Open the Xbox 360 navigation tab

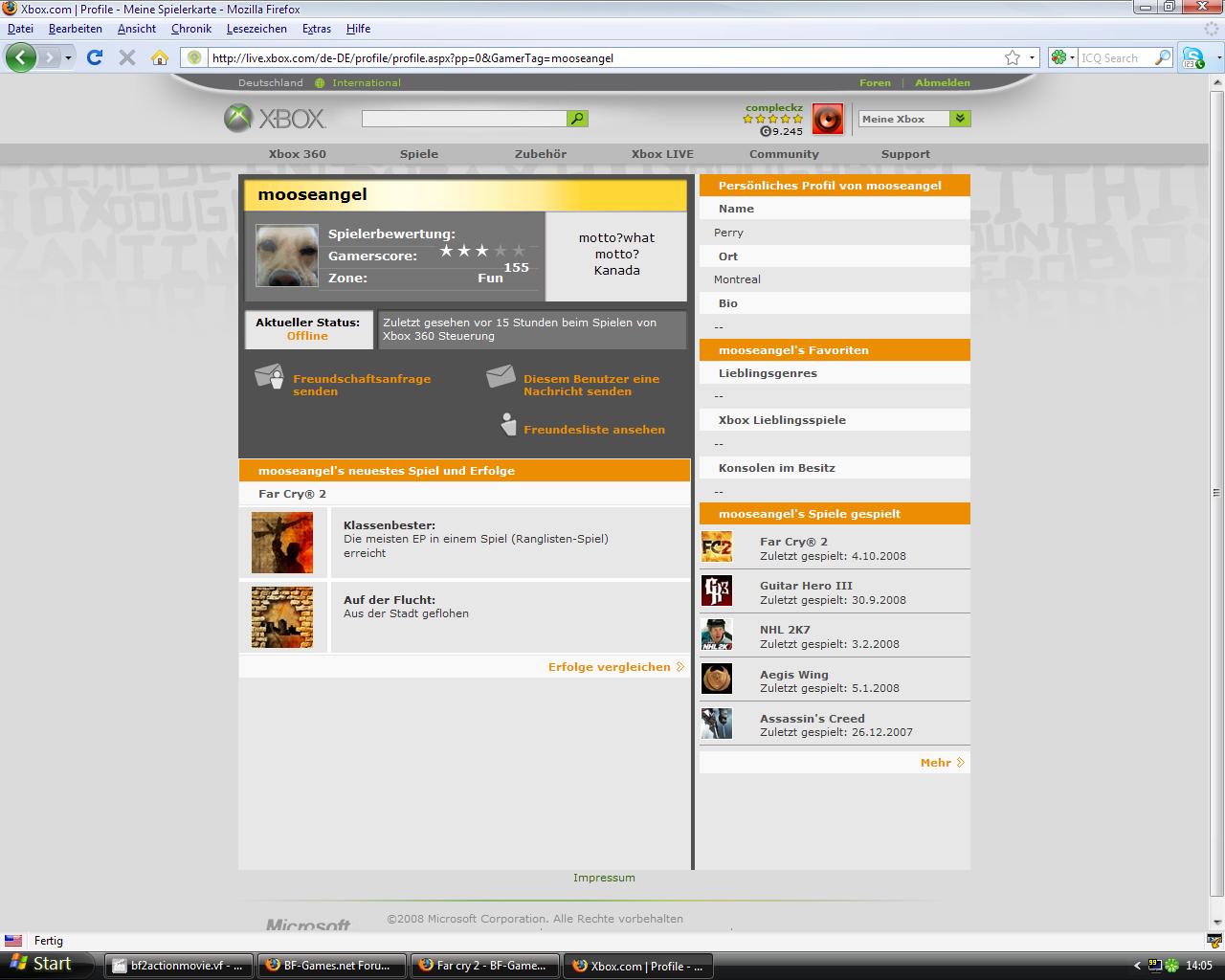(x=297, y=154)
